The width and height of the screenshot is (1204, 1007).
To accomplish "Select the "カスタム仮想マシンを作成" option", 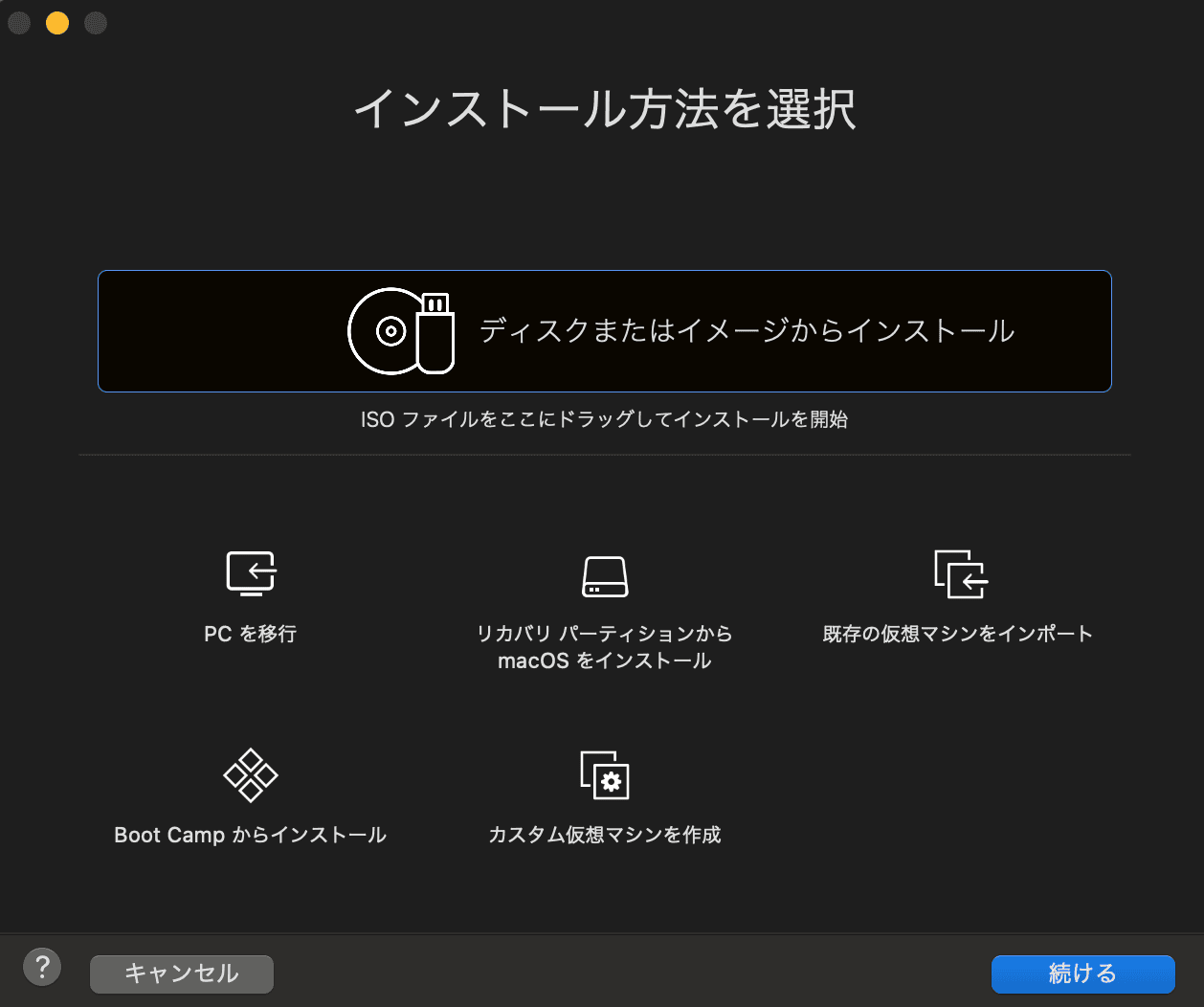I will click(604, 834).
